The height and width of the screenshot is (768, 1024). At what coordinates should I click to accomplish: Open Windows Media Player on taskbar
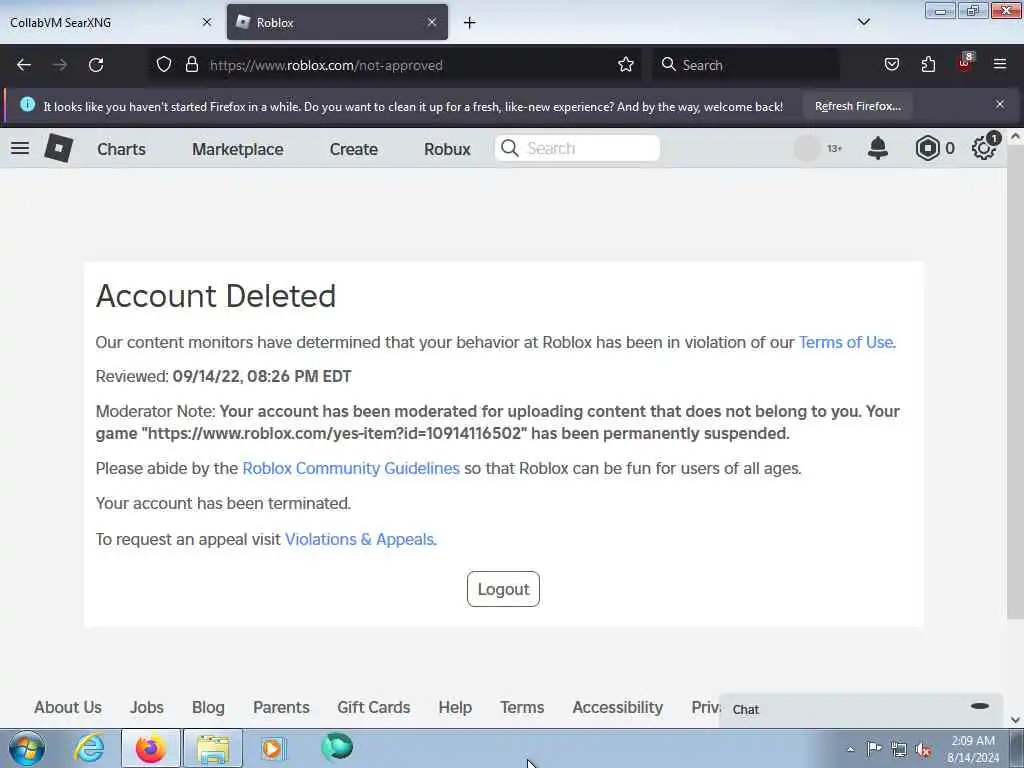click(273, 748)
